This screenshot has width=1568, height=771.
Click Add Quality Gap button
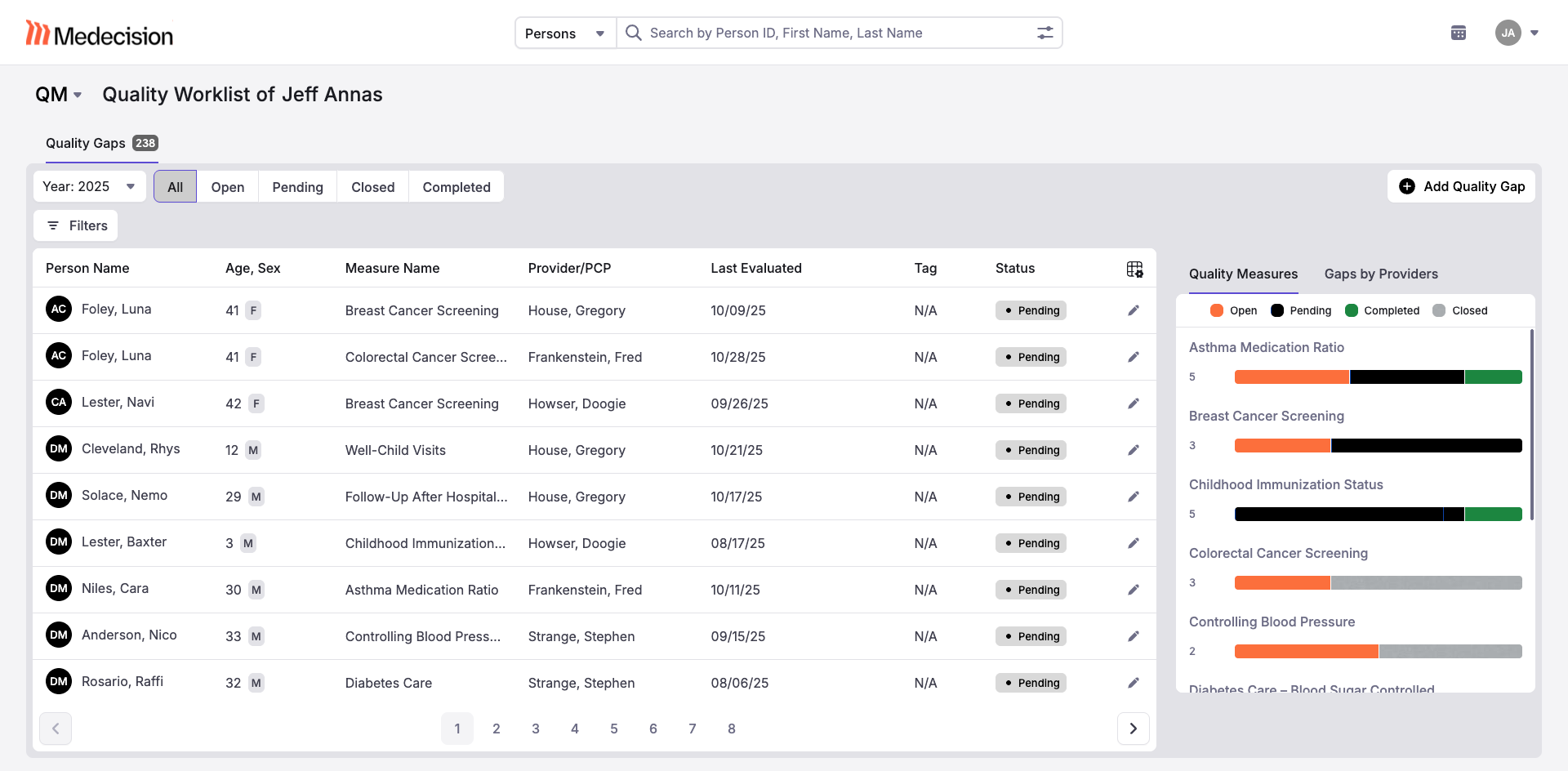pyautogui.click(x=1461, y=186)
